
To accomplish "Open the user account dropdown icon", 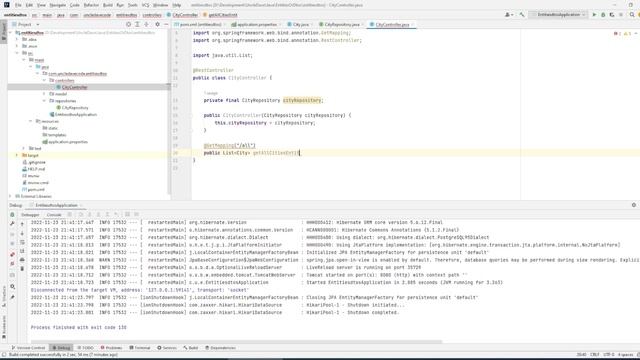I will [x=509, y=15].
